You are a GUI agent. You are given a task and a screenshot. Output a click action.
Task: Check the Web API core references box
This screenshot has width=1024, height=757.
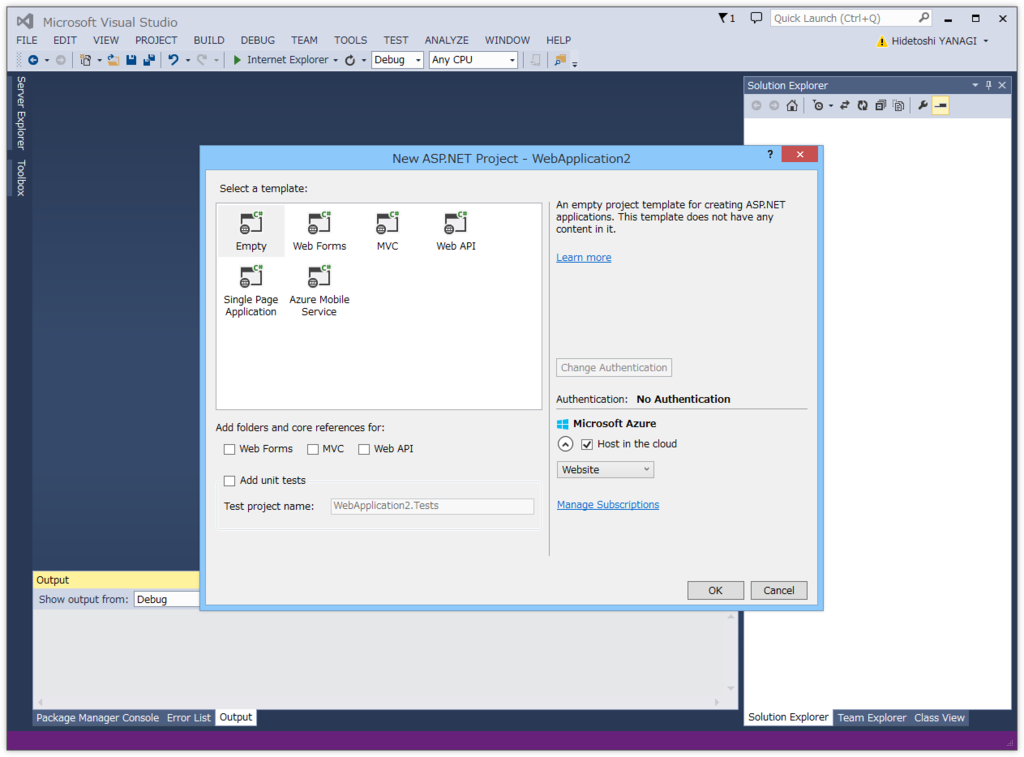pos(364,449)
